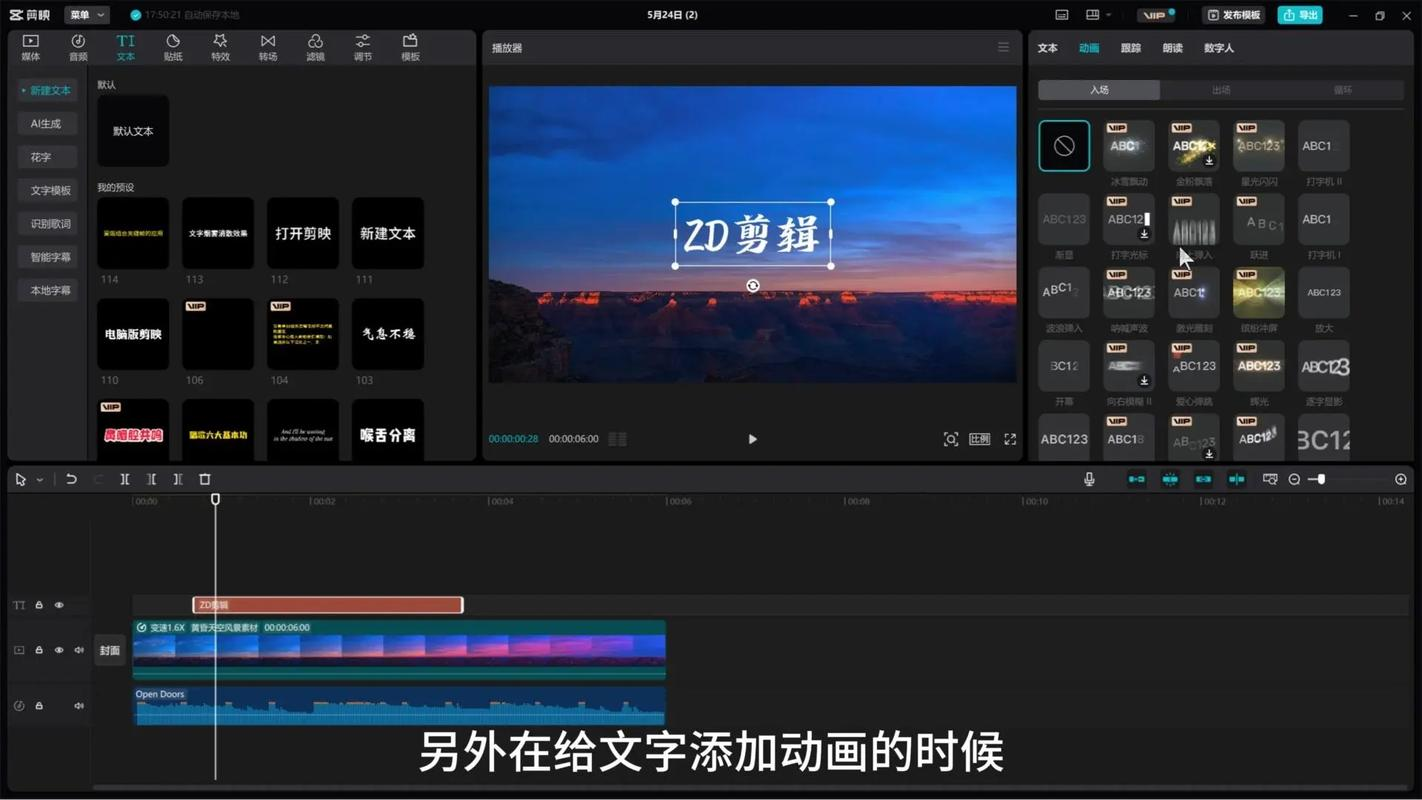Switch to the 出场 (Out) animation tab
This screenshot has width=1422, height=800.
point(1219,89)
